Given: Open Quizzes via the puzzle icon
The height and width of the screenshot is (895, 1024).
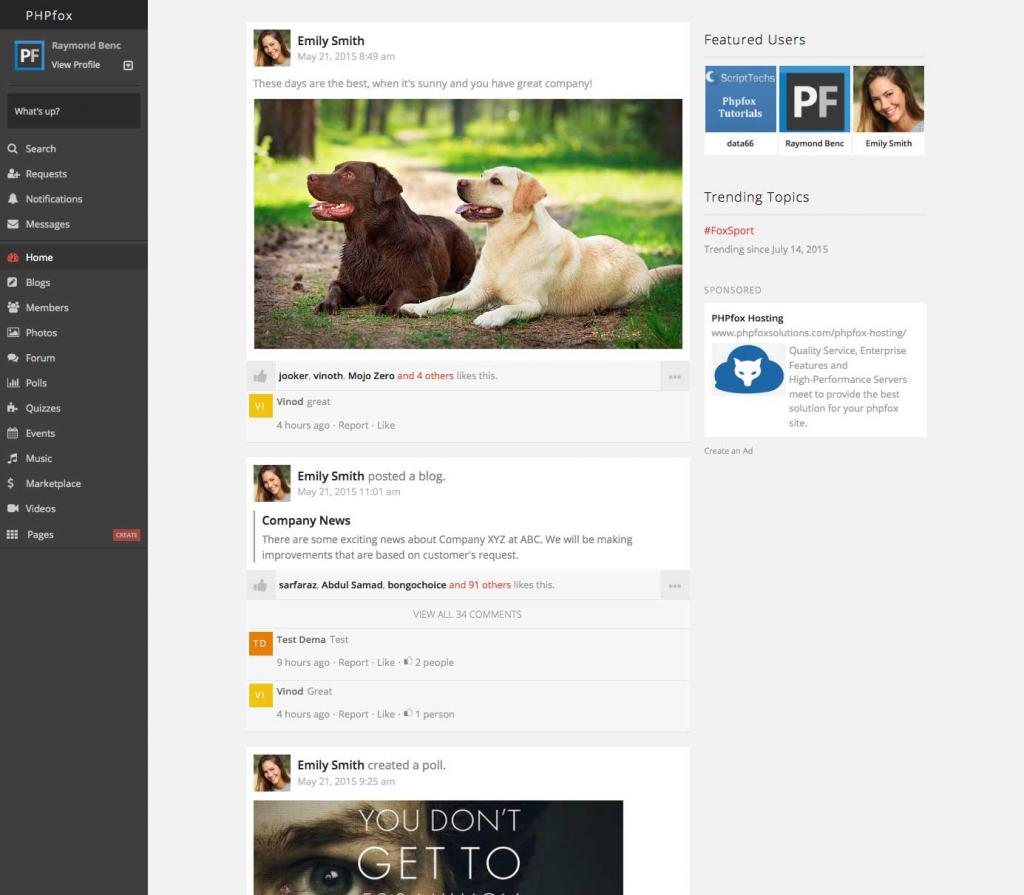Looking at the screenshot, I should [13, 408].
